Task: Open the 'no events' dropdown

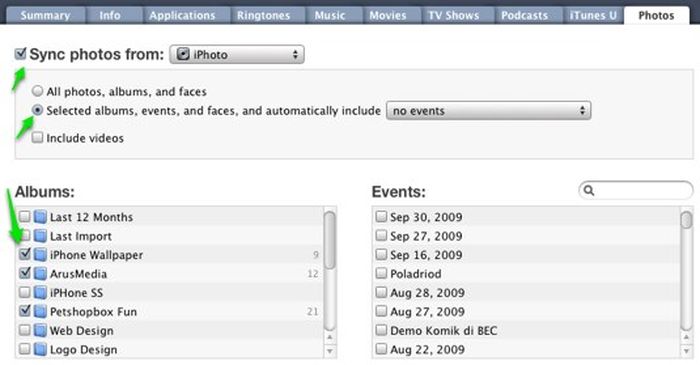Action: [x=488, y=111]
